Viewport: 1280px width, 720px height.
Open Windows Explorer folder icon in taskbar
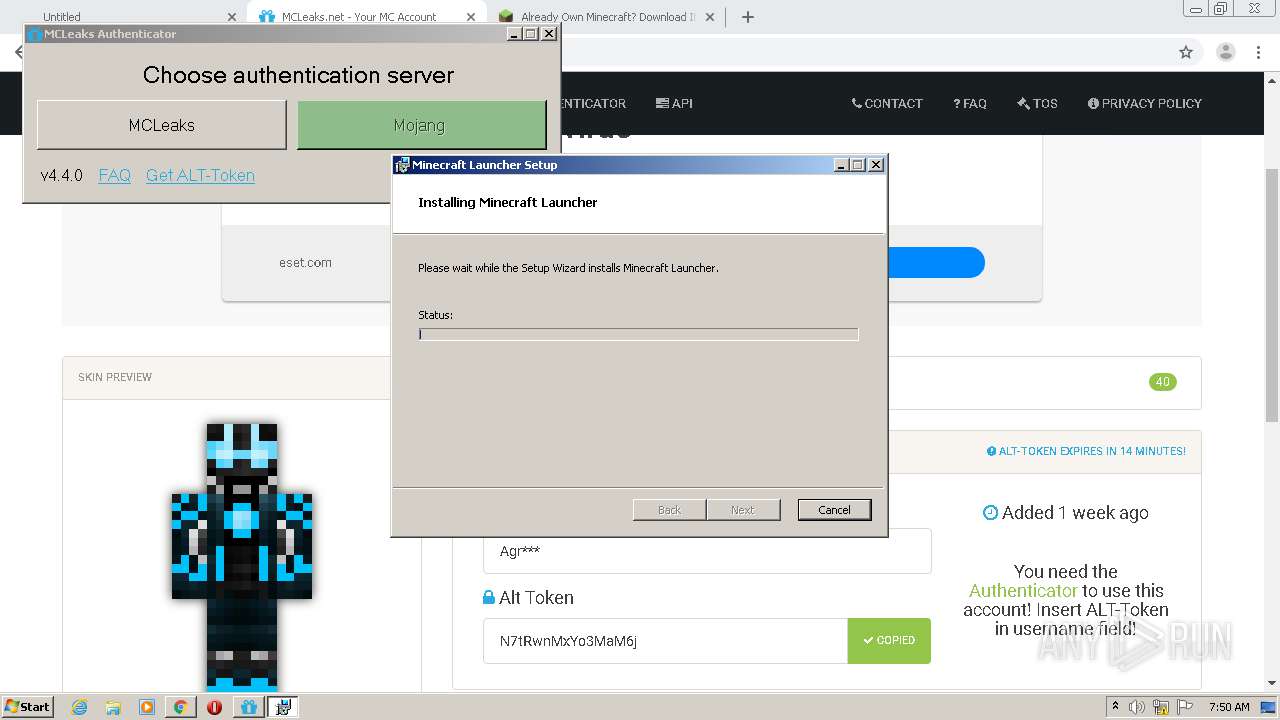(113, 707)
